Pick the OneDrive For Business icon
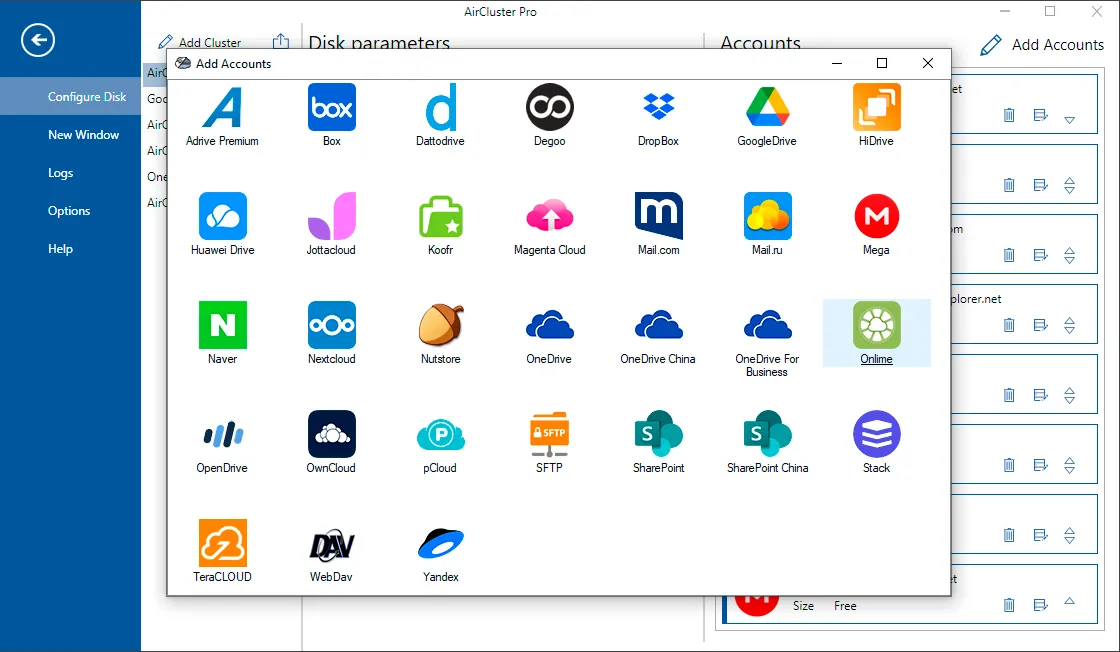The width and height of the screenshot is (1120, 652). point(767,324)
